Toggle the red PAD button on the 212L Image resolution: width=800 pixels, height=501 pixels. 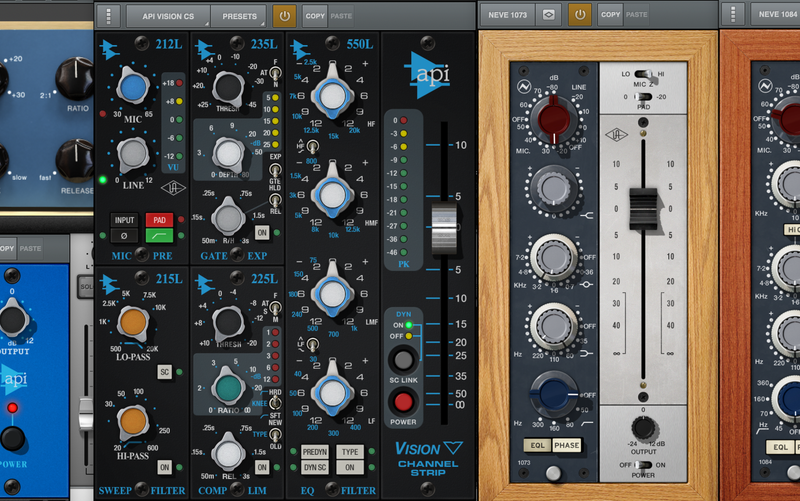tap(159, 220)
